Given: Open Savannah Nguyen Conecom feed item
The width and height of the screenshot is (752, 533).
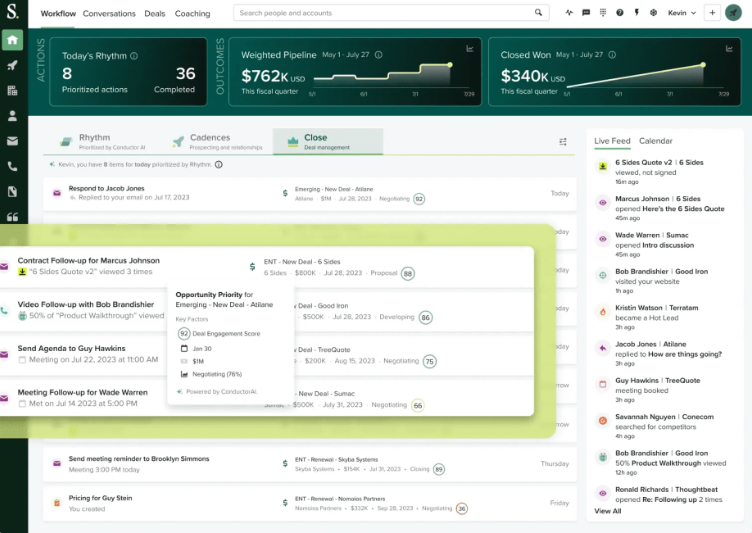Looking at the screenshot, I should pos(664,426).
